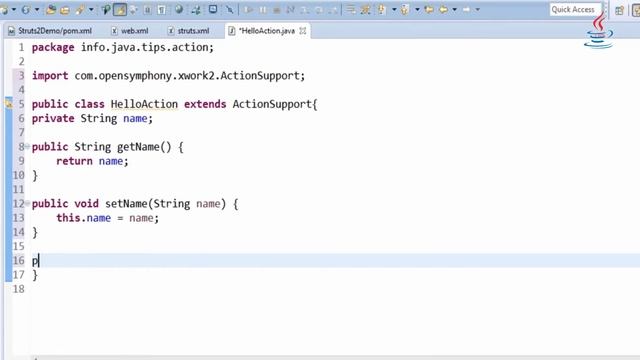Close the HelloAction.java tab

click(x=302, y=31)
